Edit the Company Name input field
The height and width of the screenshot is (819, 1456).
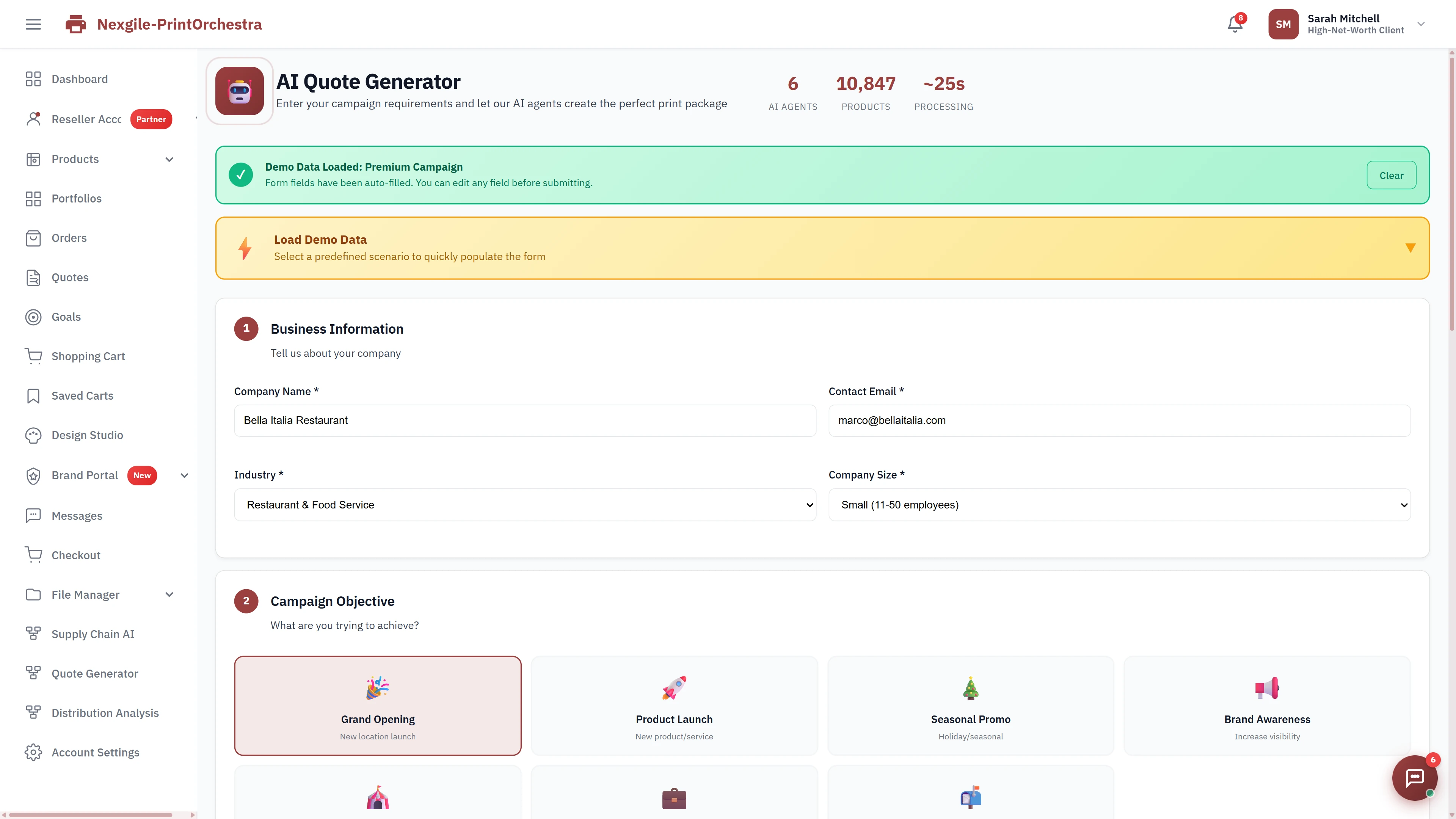coord(524,420)
